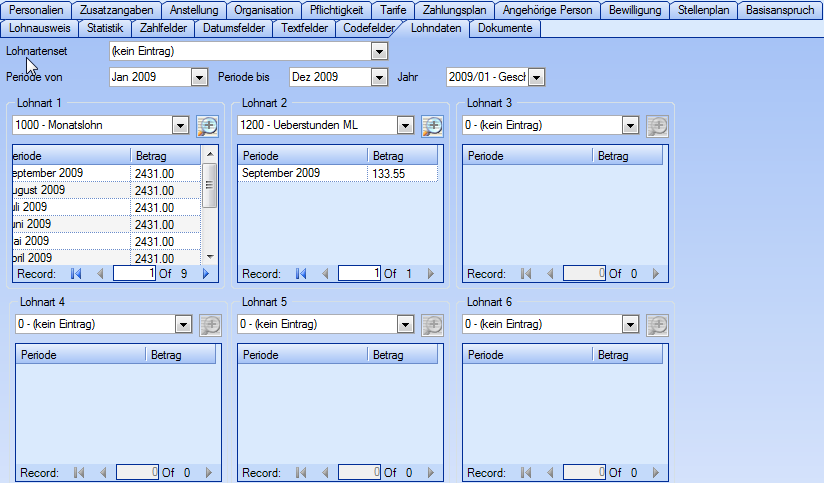Open the Codefelder tab
824x483 pixels.
[369, 28]
